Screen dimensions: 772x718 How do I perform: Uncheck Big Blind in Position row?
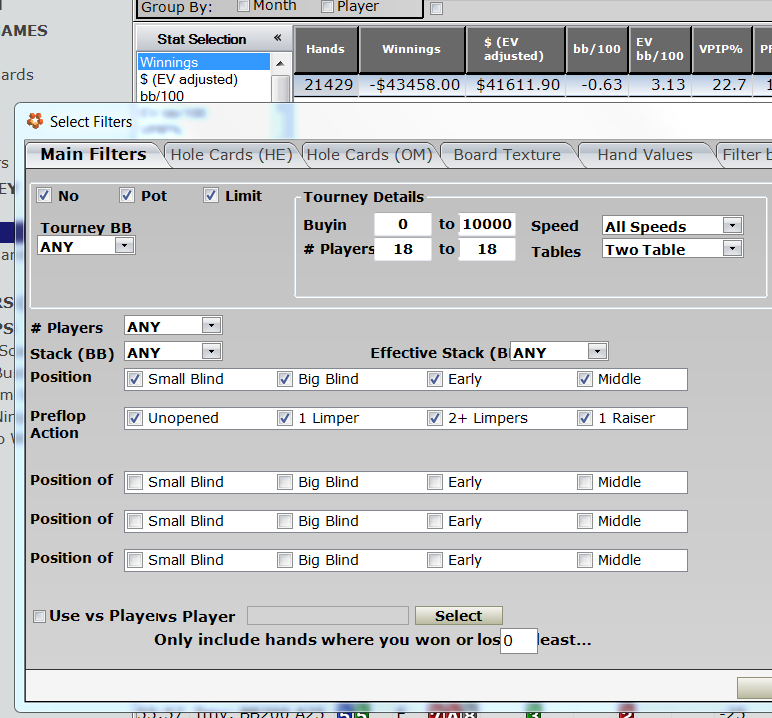click(x=285, y=379)
